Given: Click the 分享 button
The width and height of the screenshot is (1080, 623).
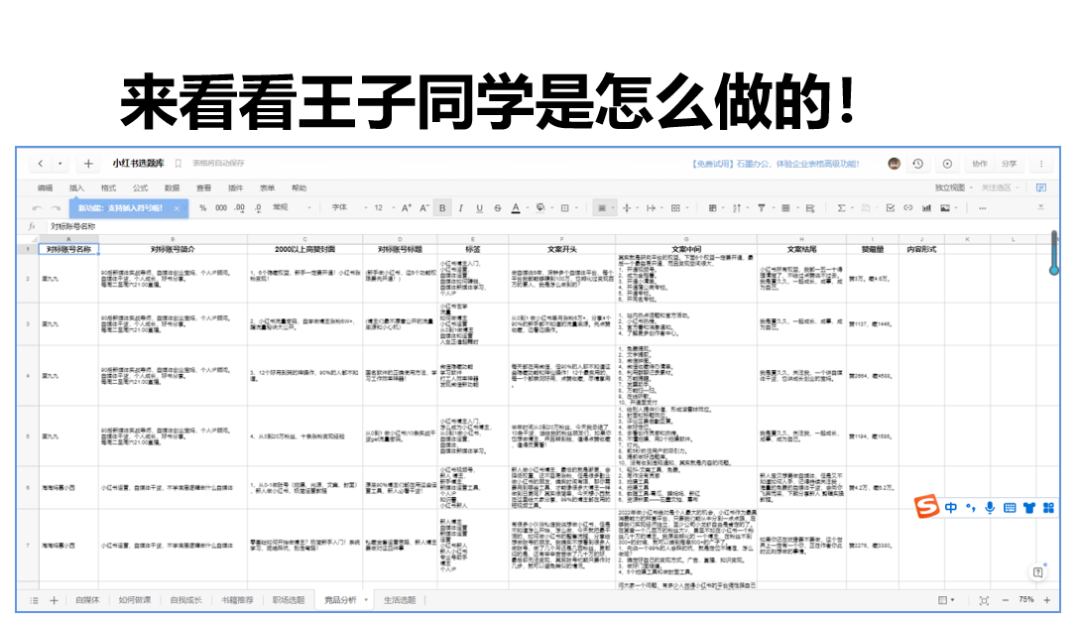Looking at the screenshot, I should point(1009,164).
